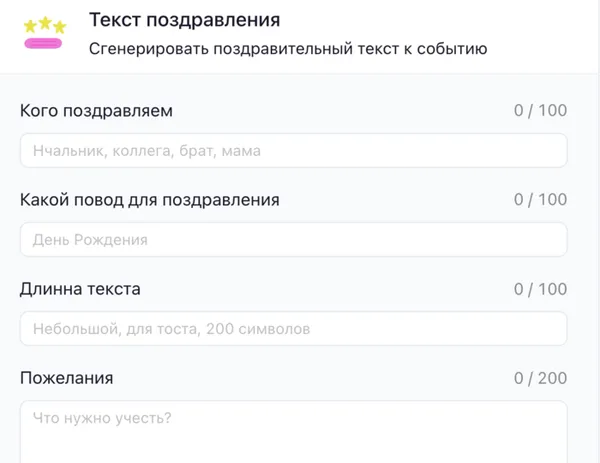Image resolution: width=600 pixels, height=463 pixels.
Task: Select the 'Длинна текста' input box
Action: pos(294,328)
